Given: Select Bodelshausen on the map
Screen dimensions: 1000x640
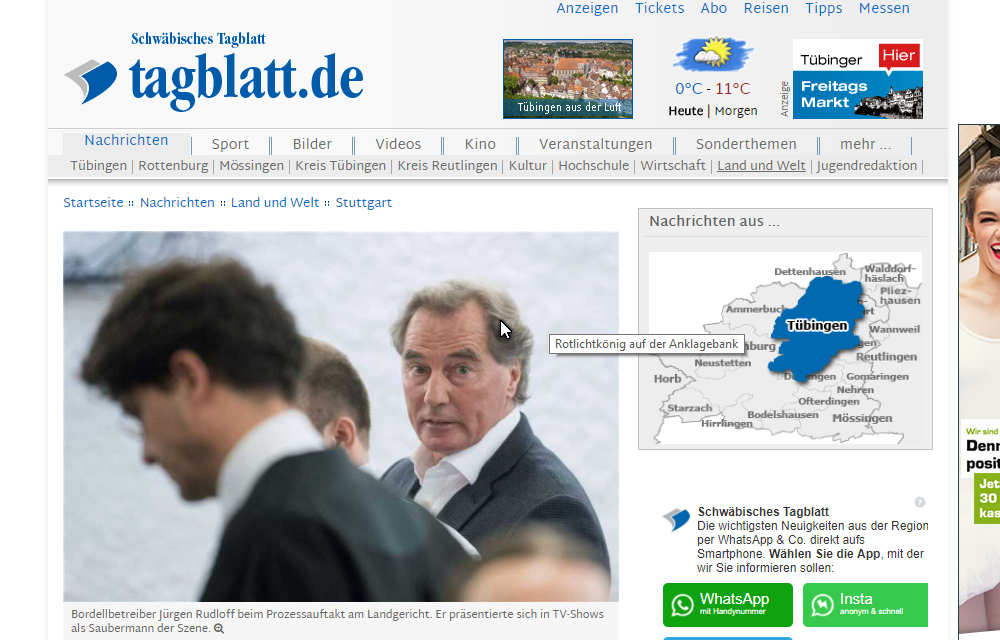Looking at the screenshot, I should [783, 414].
